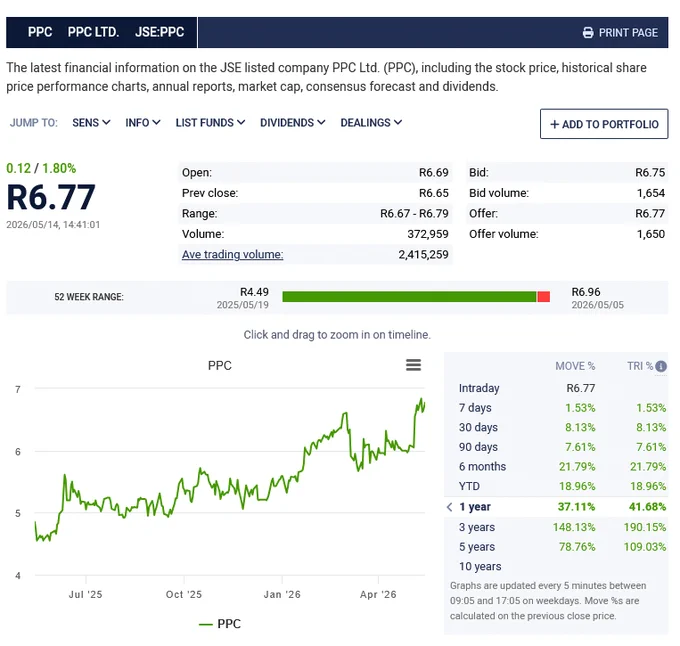Click the printer icon beside Print Page
The width and height of the screenshot is (680, 646).
pos(588,33)
